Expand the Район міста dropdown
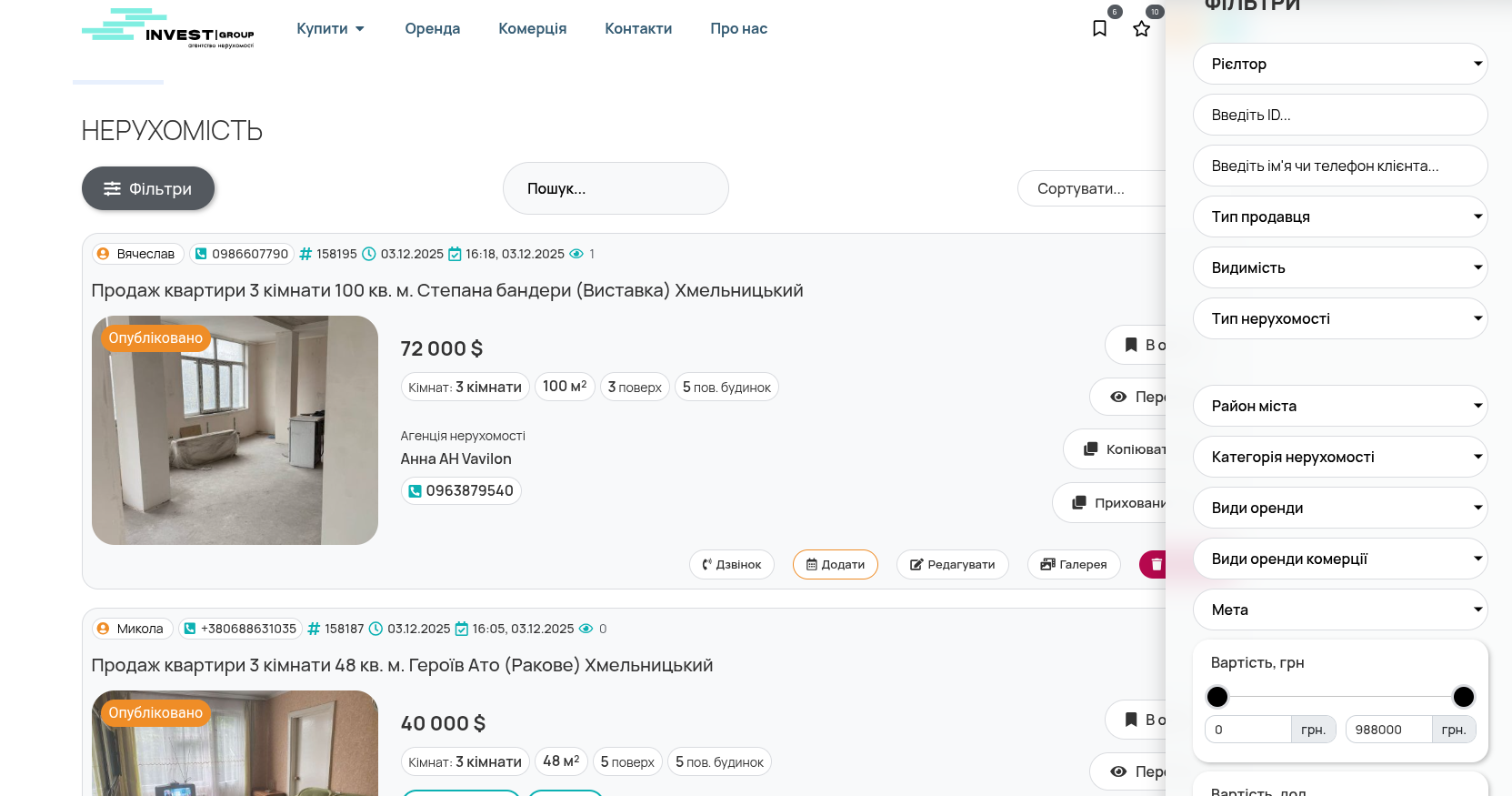Screen dimensions: 1512x796 [x=1339, y=406]
